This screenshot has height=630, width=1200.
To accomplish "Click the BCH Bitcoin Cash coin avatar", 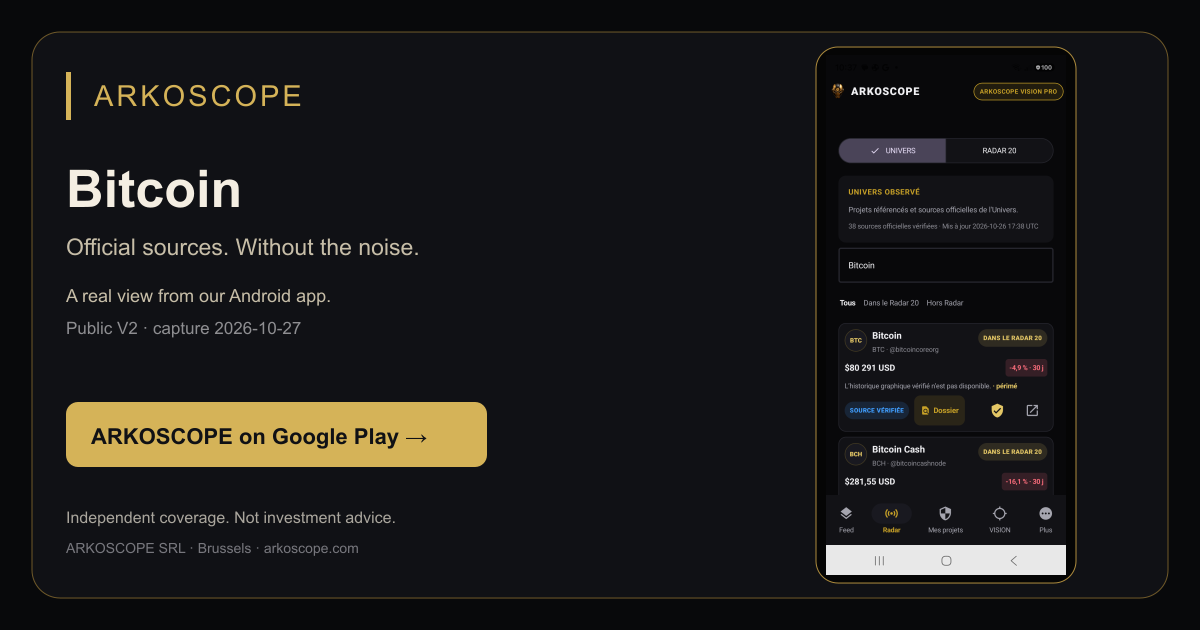I will [856, 454].
